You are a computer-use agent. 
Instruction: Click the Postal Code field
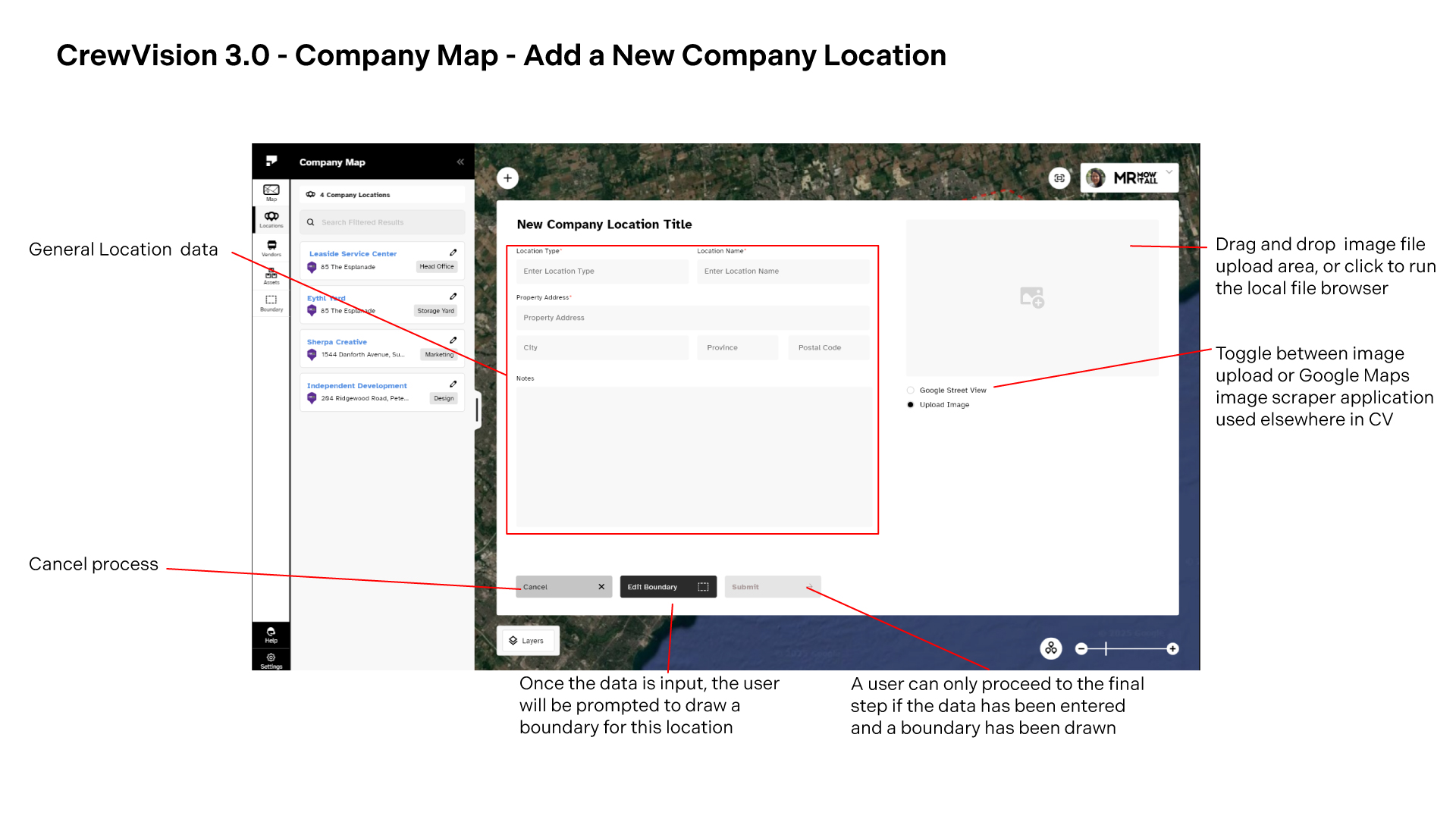(829, 348)
